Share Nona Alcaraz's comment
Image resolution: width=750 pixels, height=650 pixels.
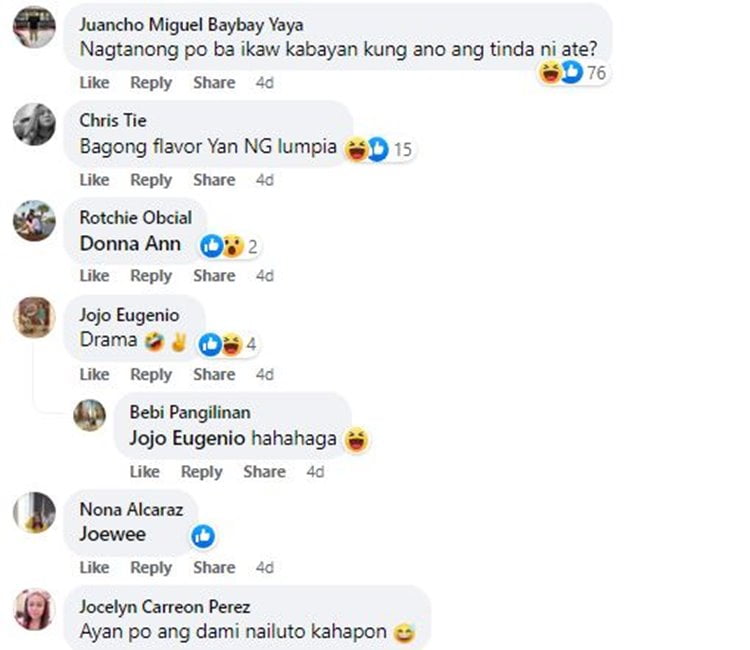pyautogui.click(x=214, y=567)
